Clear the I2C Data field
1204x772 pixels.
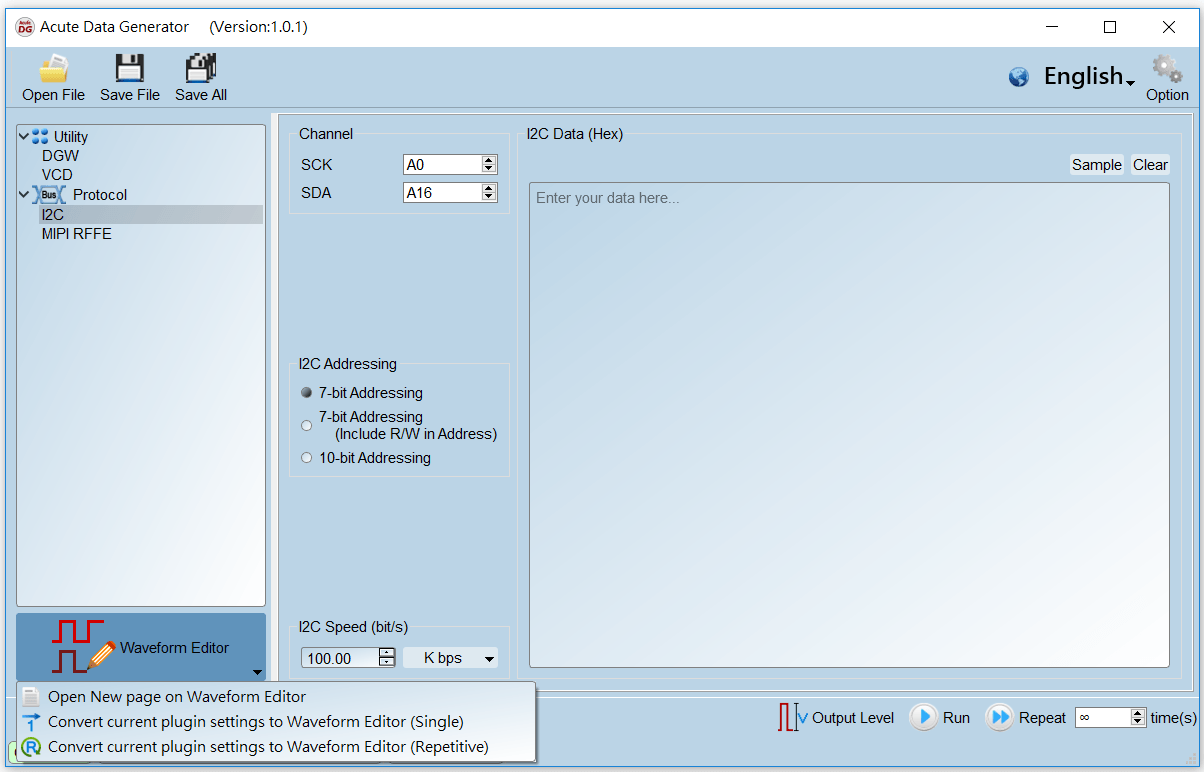point(1150,164)
